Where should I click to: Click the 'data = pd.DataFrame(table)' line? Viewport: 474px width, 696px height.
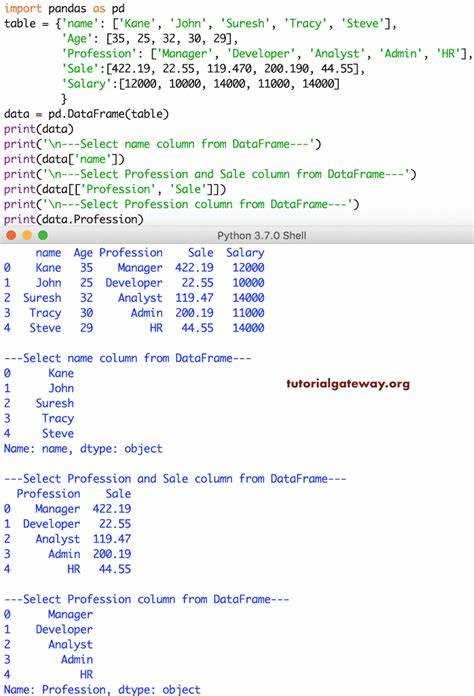tap(87, 114)
